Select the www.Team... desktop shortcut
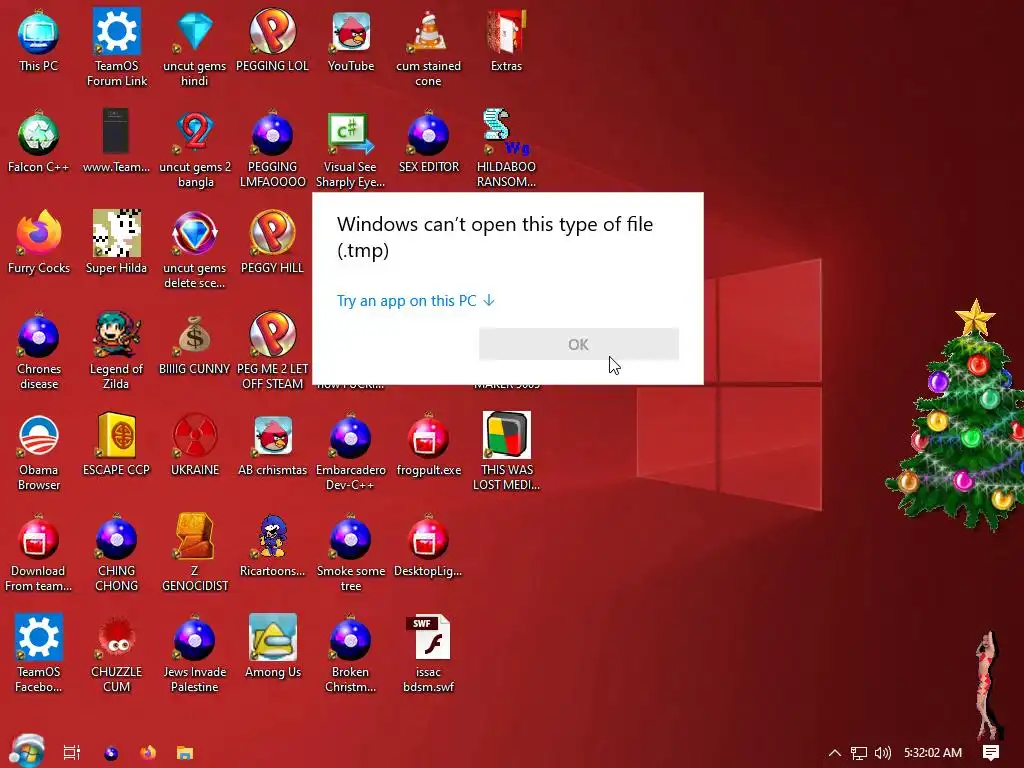The width and height of the screenshot is (1024, 768). pyautogui.click(x=116, y=142)
